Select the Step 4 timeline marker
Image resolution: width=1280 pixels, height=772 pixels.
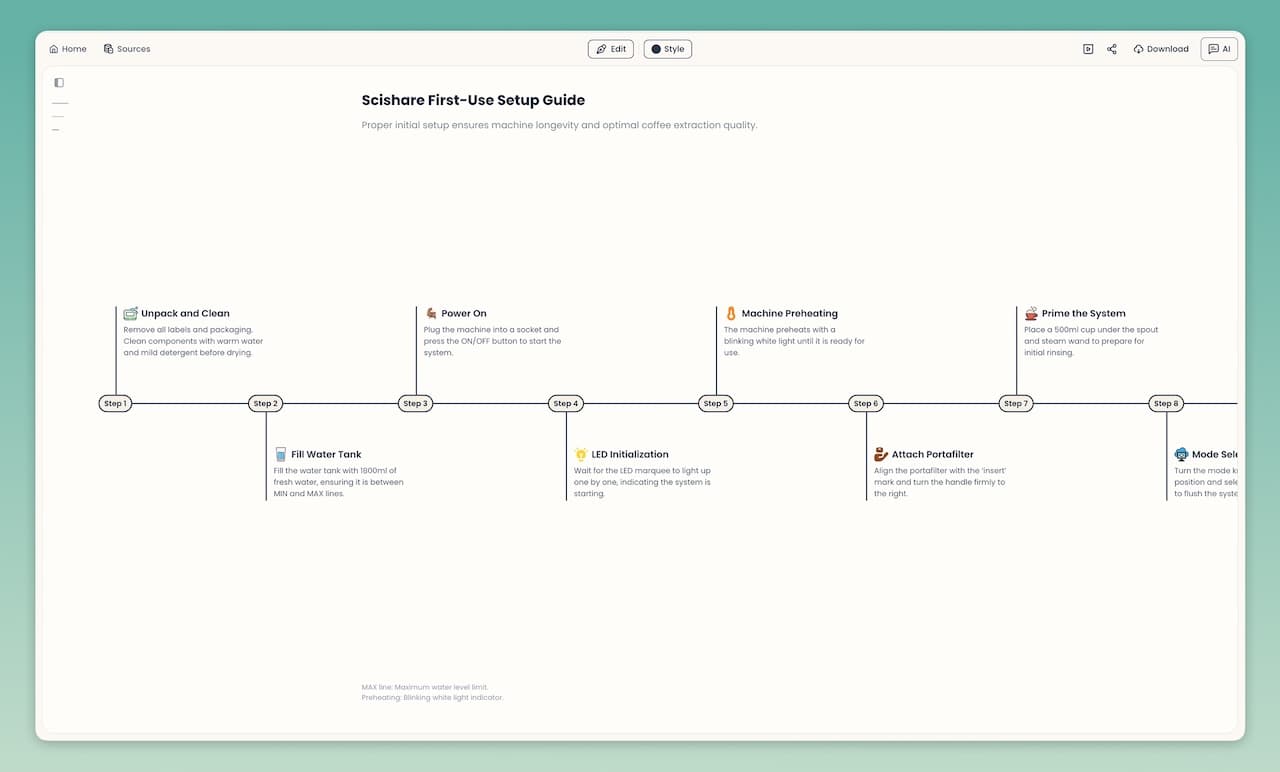(x=566, y=404)
